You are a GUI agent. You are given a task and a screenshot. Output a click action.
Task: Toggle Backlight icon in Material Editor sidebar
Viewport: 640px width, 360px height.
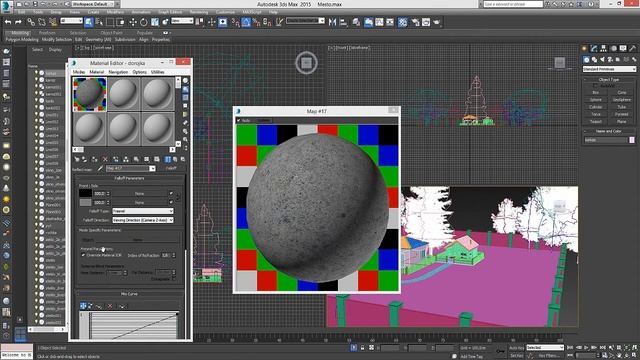point(186,89)
